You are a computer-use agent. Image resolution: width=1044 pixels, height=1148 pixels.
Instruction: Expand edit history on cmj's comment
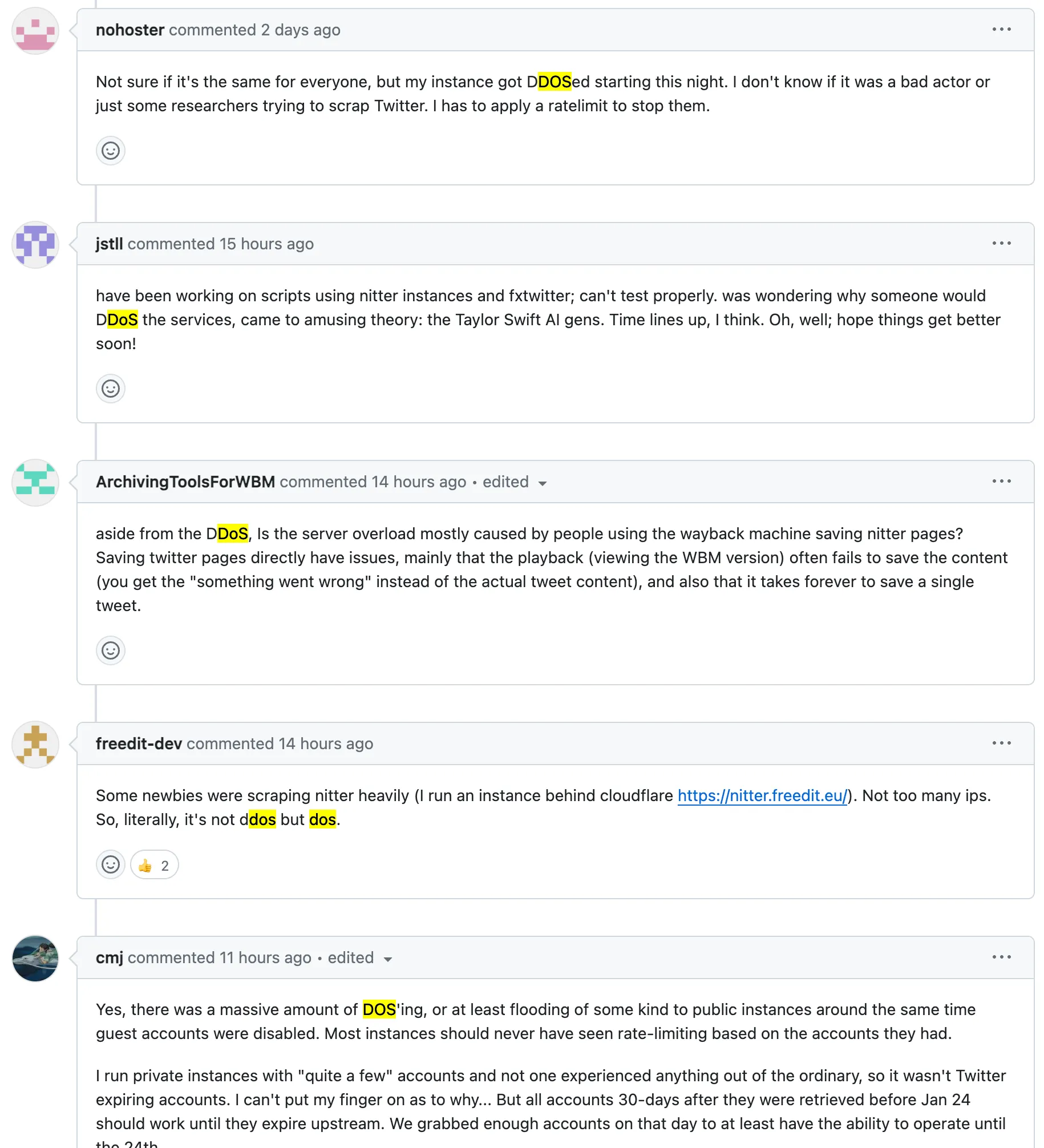pos(359,959)
